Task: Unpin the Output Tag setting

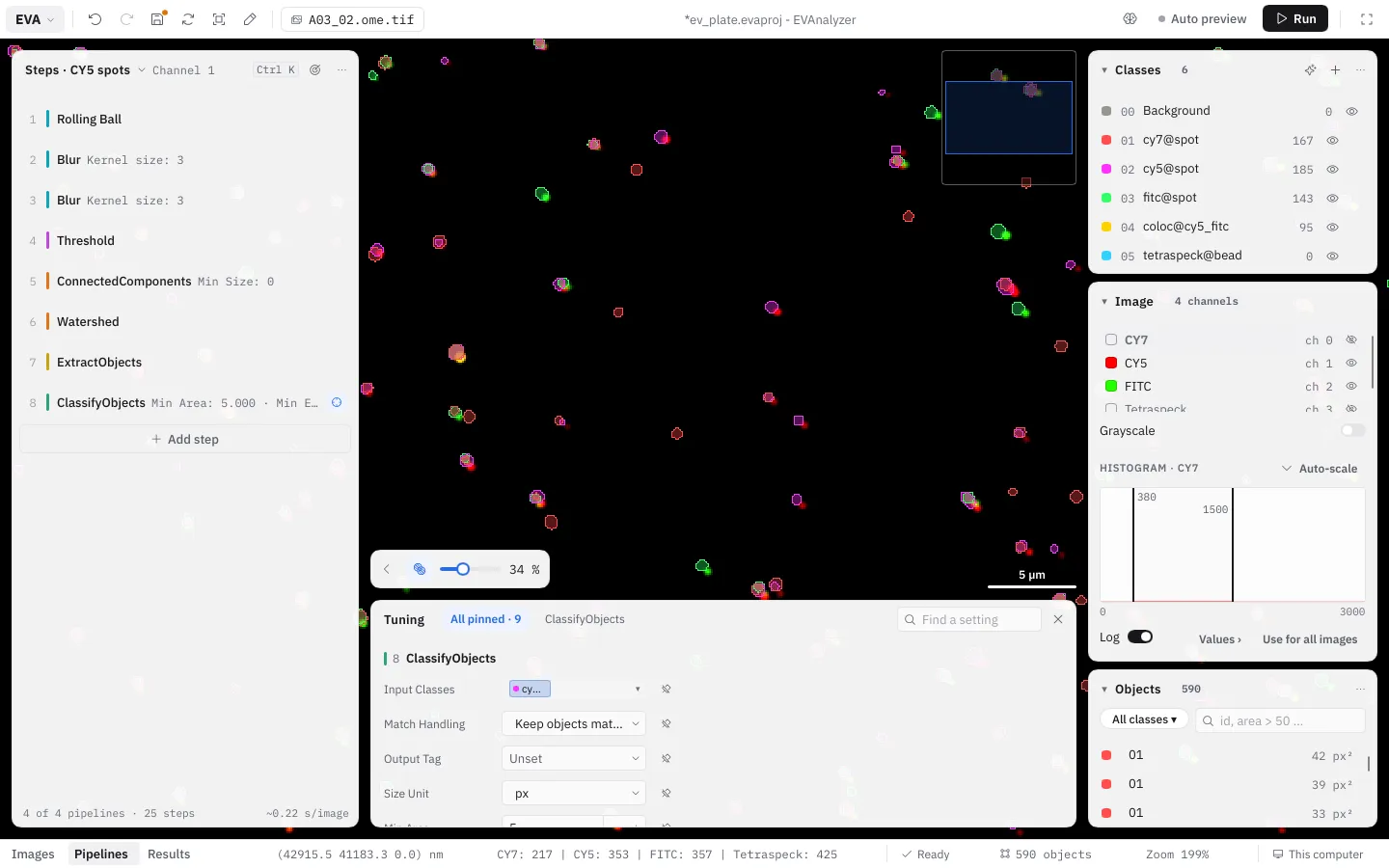Action: click(667, 758)
